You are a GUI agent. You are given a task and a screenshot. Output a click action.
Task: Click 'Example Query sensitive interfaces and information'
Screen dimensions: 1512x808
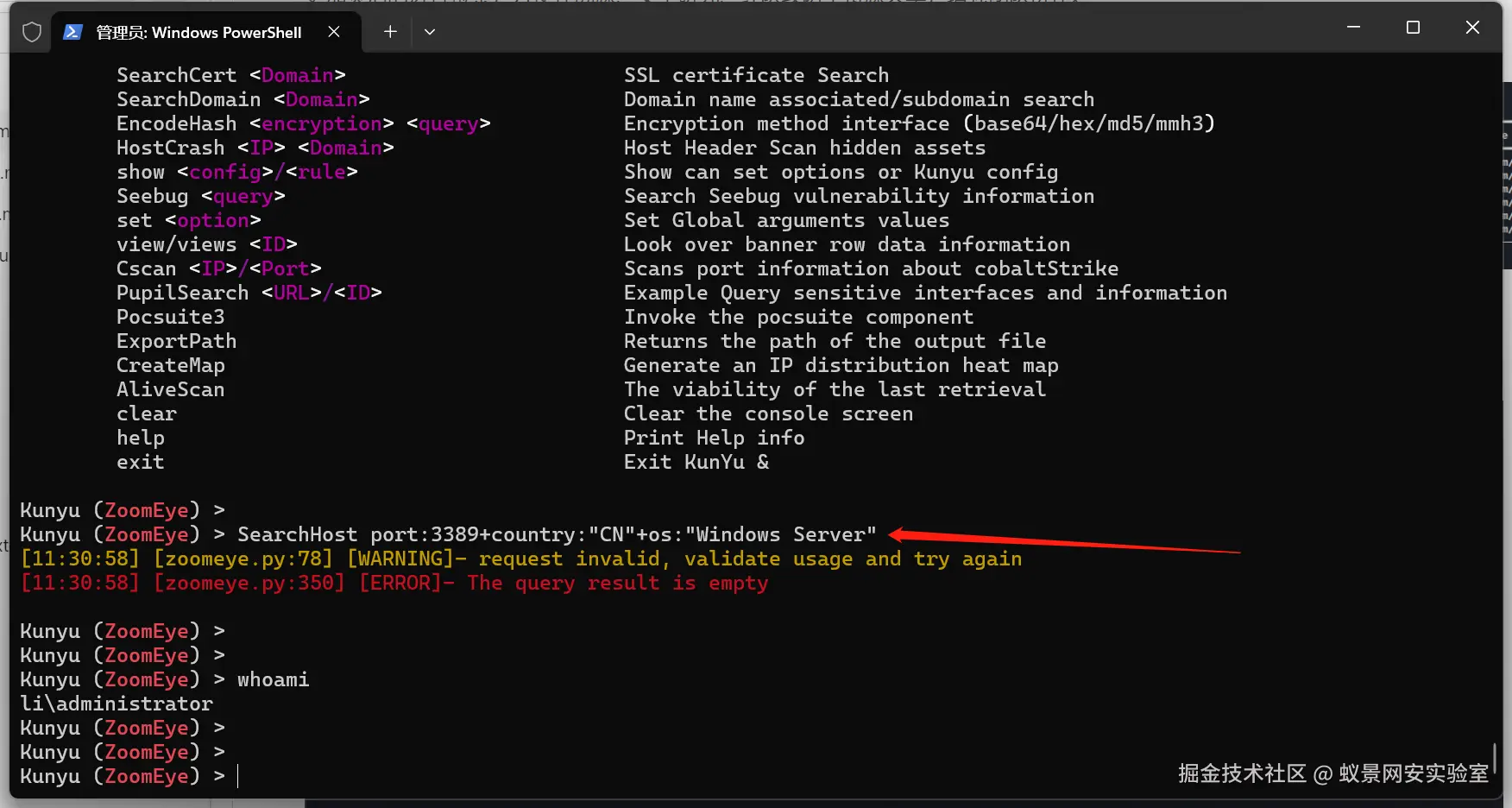(x=925, y=293)
